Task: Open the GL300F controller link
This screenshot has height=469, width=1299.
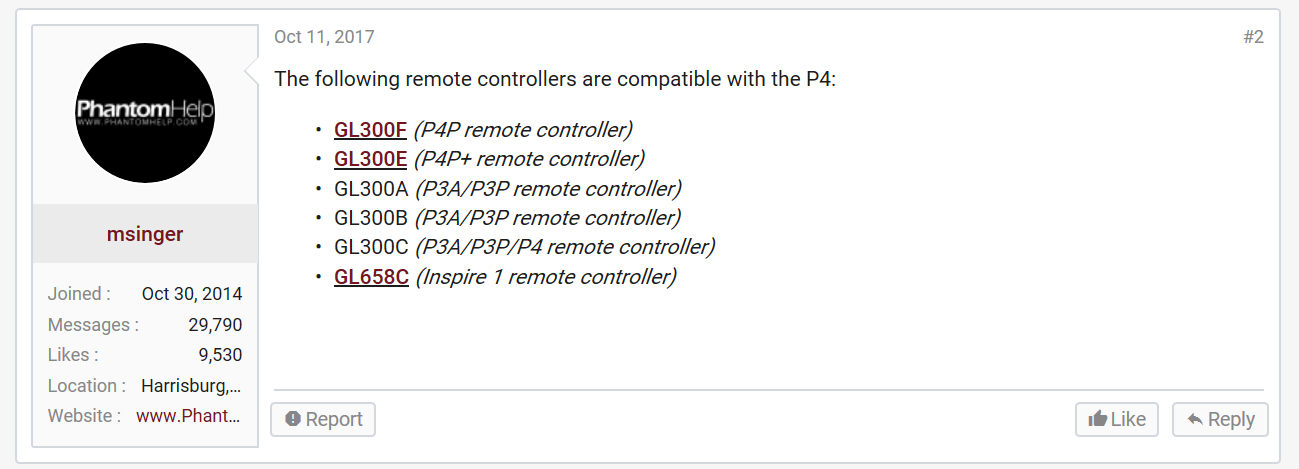Action: 370,130
